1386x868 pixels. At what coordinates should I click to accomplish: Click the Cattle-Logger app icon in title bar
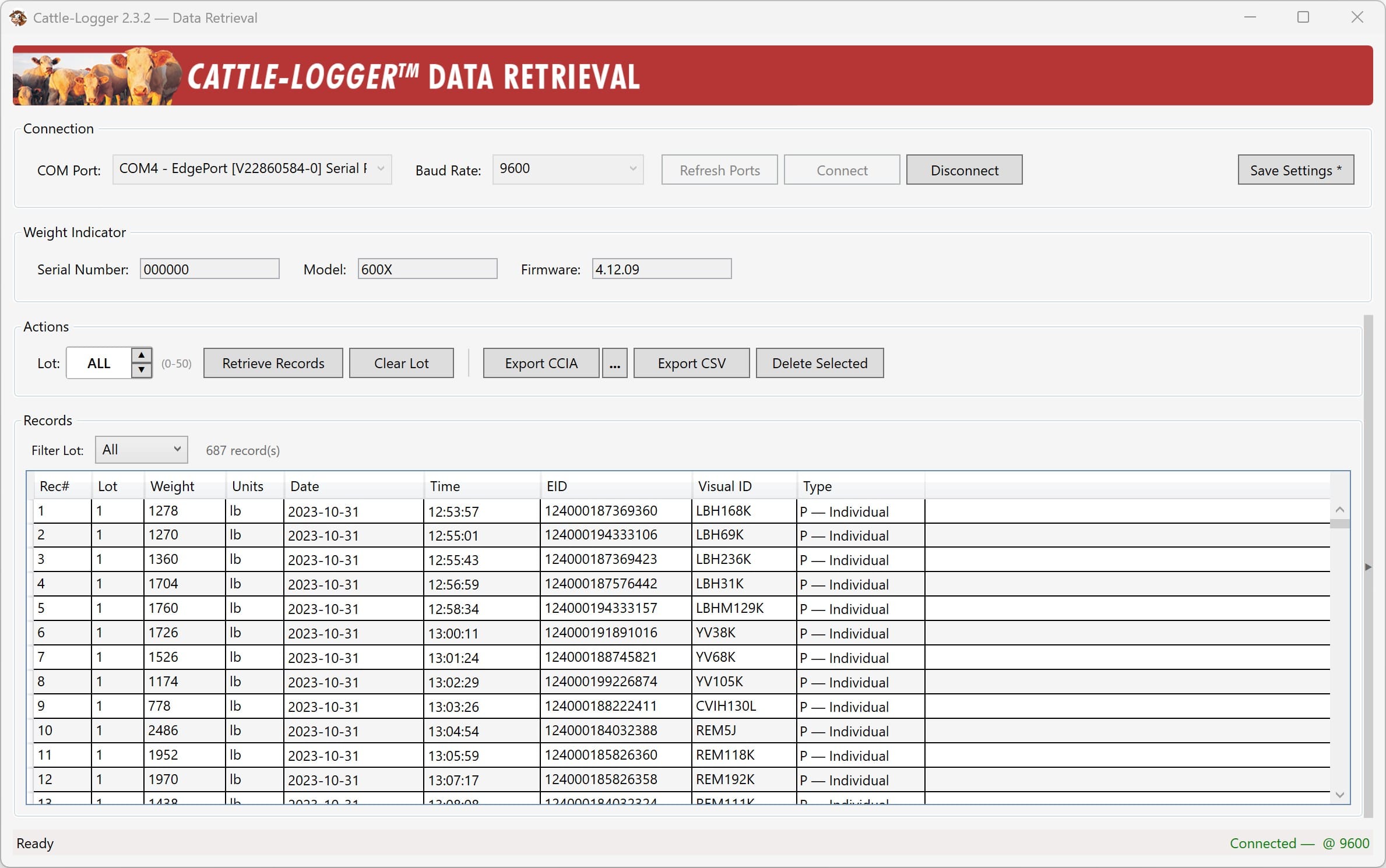18,18
